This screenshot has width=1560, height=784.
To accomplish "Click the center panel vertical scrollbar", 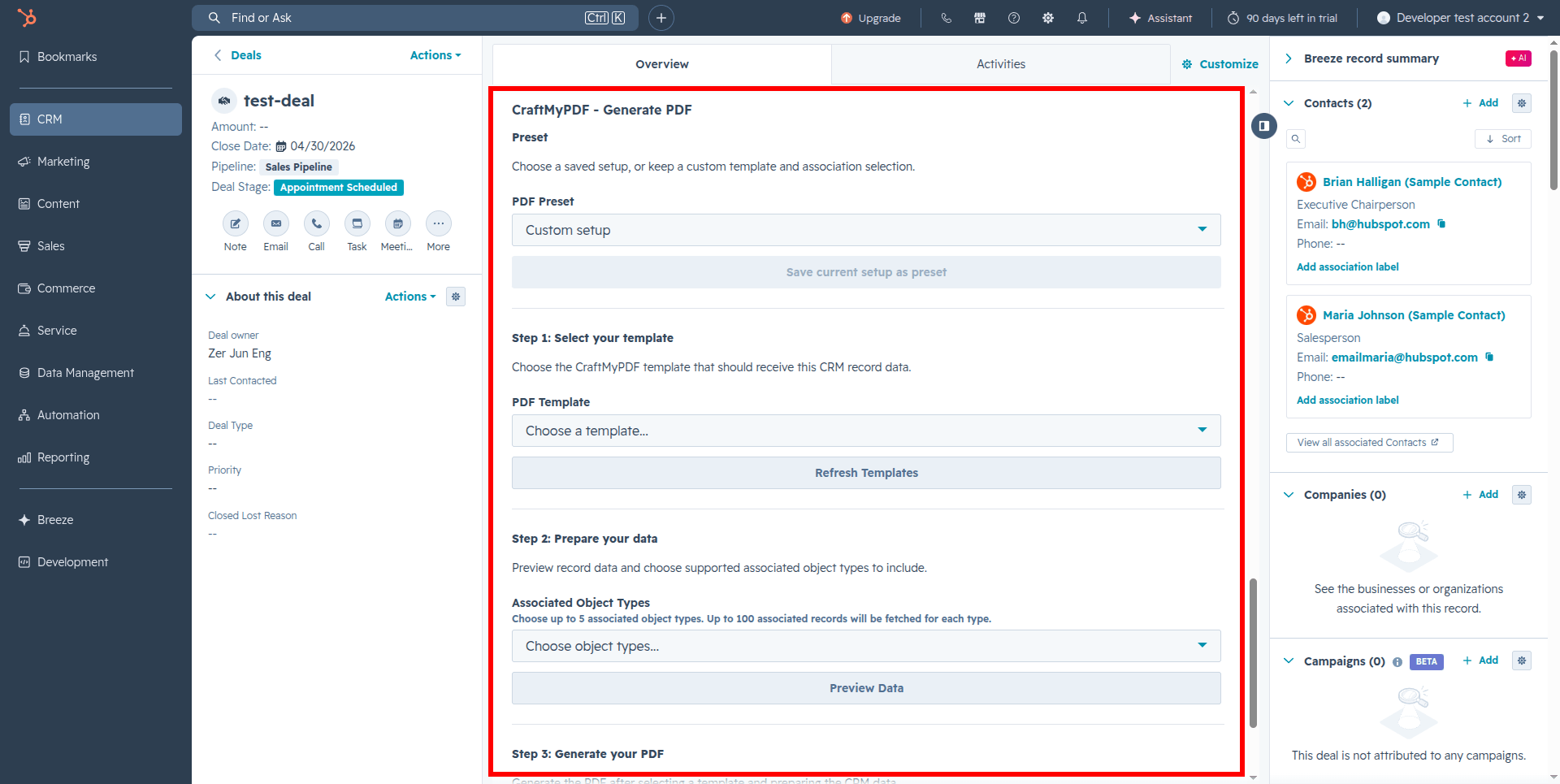I will (x=1253, y=653).
